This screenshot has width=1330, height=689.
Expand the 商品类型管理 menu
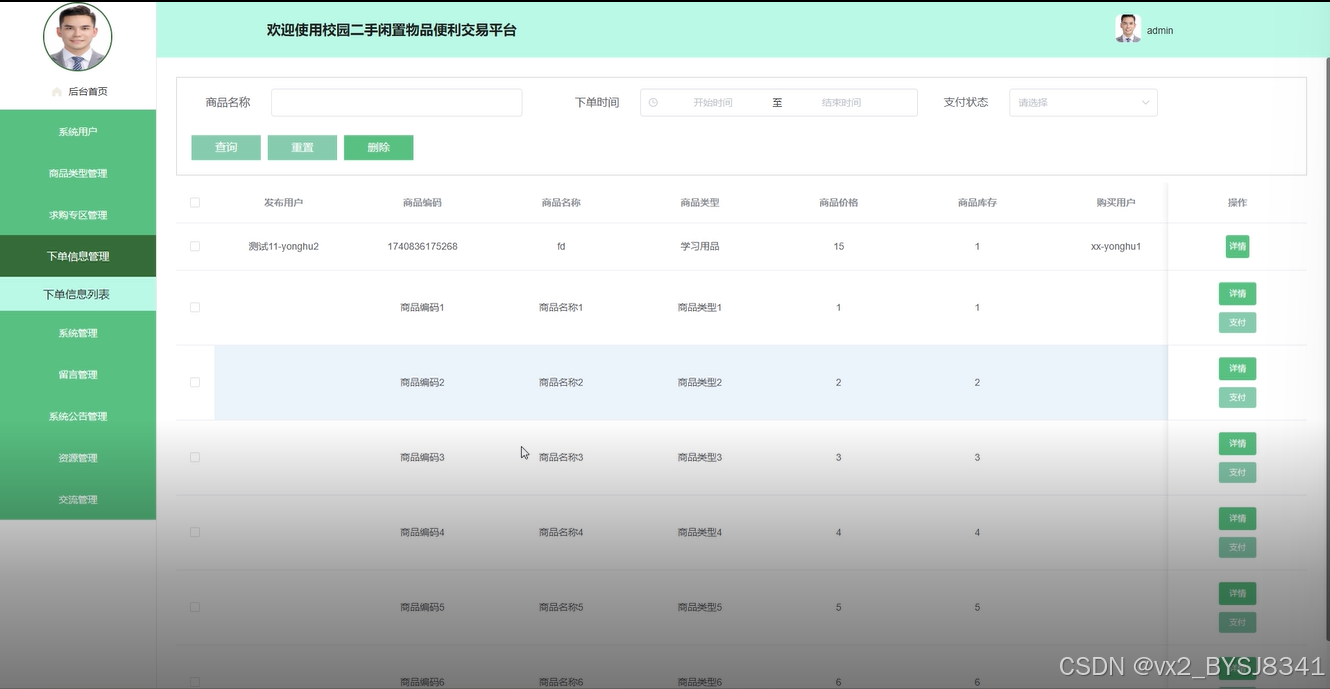coord(78,173)
